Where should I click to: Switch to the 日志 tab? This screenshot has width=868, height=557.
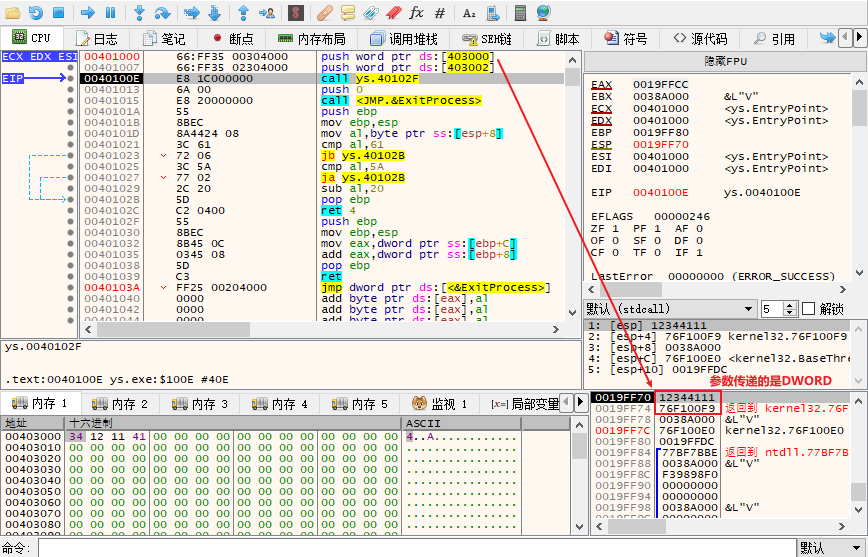(97, 39)
